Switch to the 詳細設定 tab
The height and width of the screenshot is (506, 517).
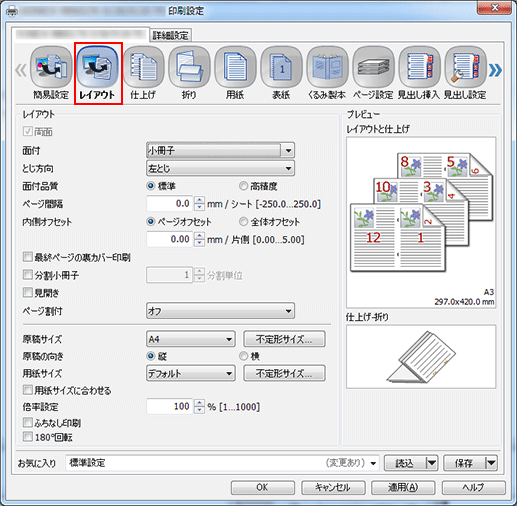(x=170, y=35)
